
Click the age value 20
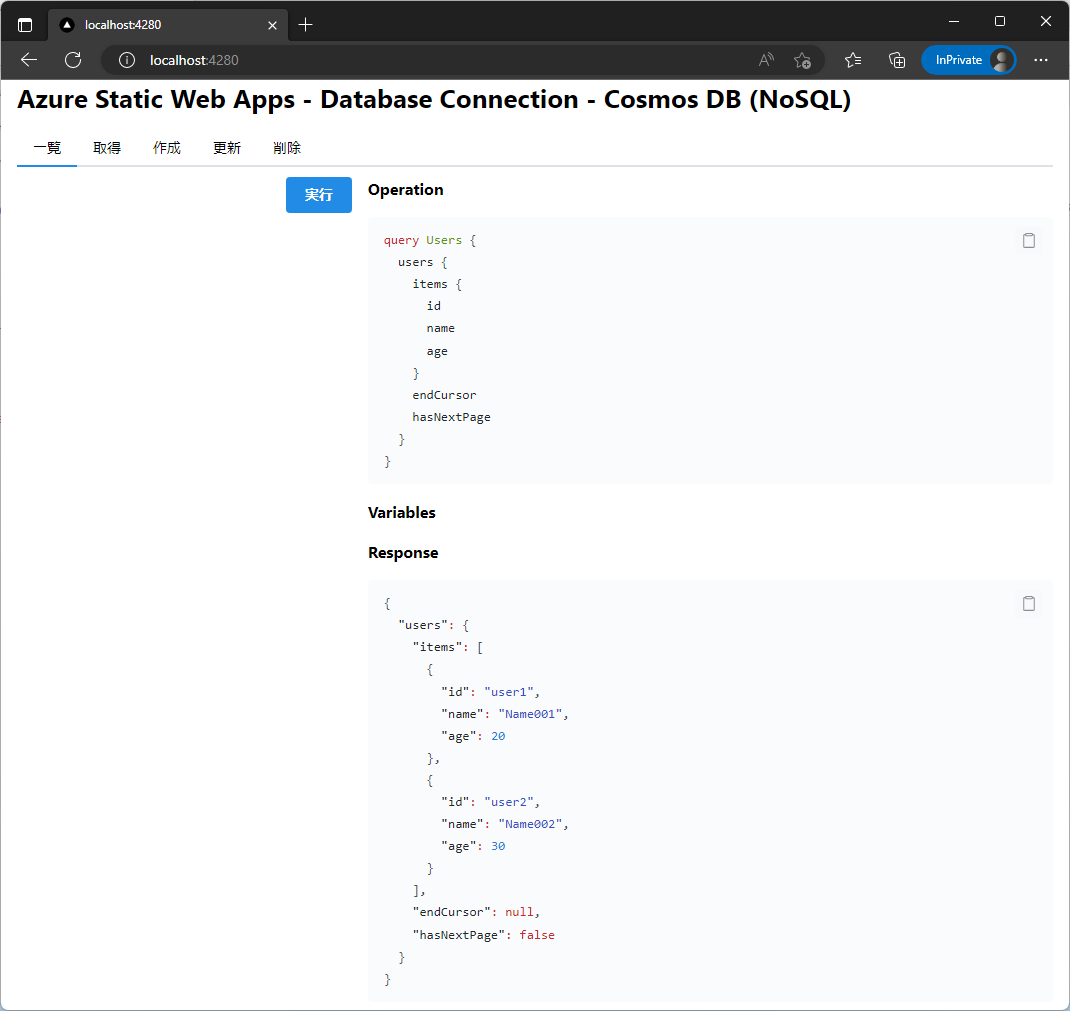click(x=498, y=736)
